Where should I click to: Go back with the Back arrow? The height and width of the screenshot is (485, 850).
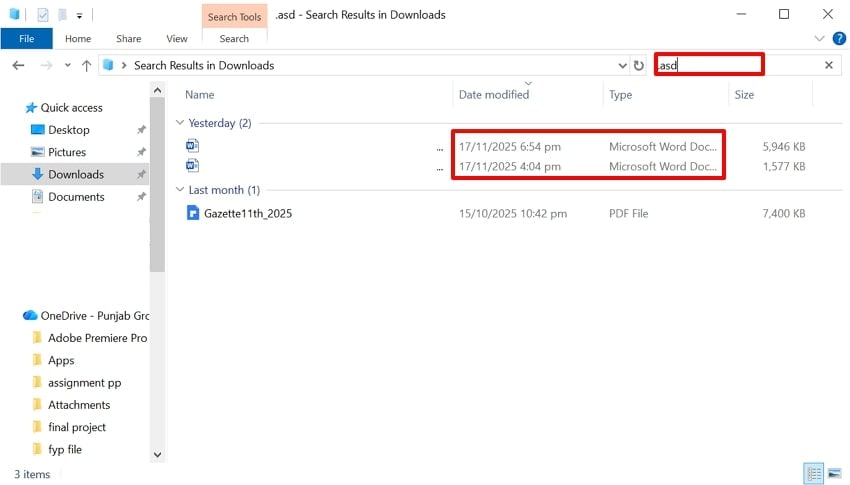click(x=18, y=66)
